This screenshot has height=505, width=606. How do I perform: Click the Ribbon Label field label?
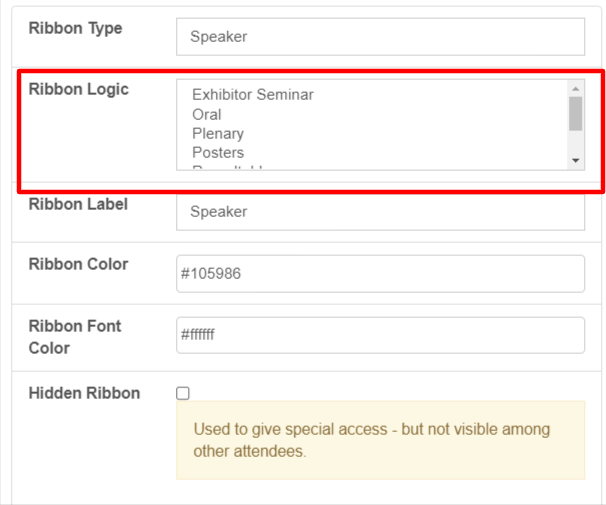(78, 204)
